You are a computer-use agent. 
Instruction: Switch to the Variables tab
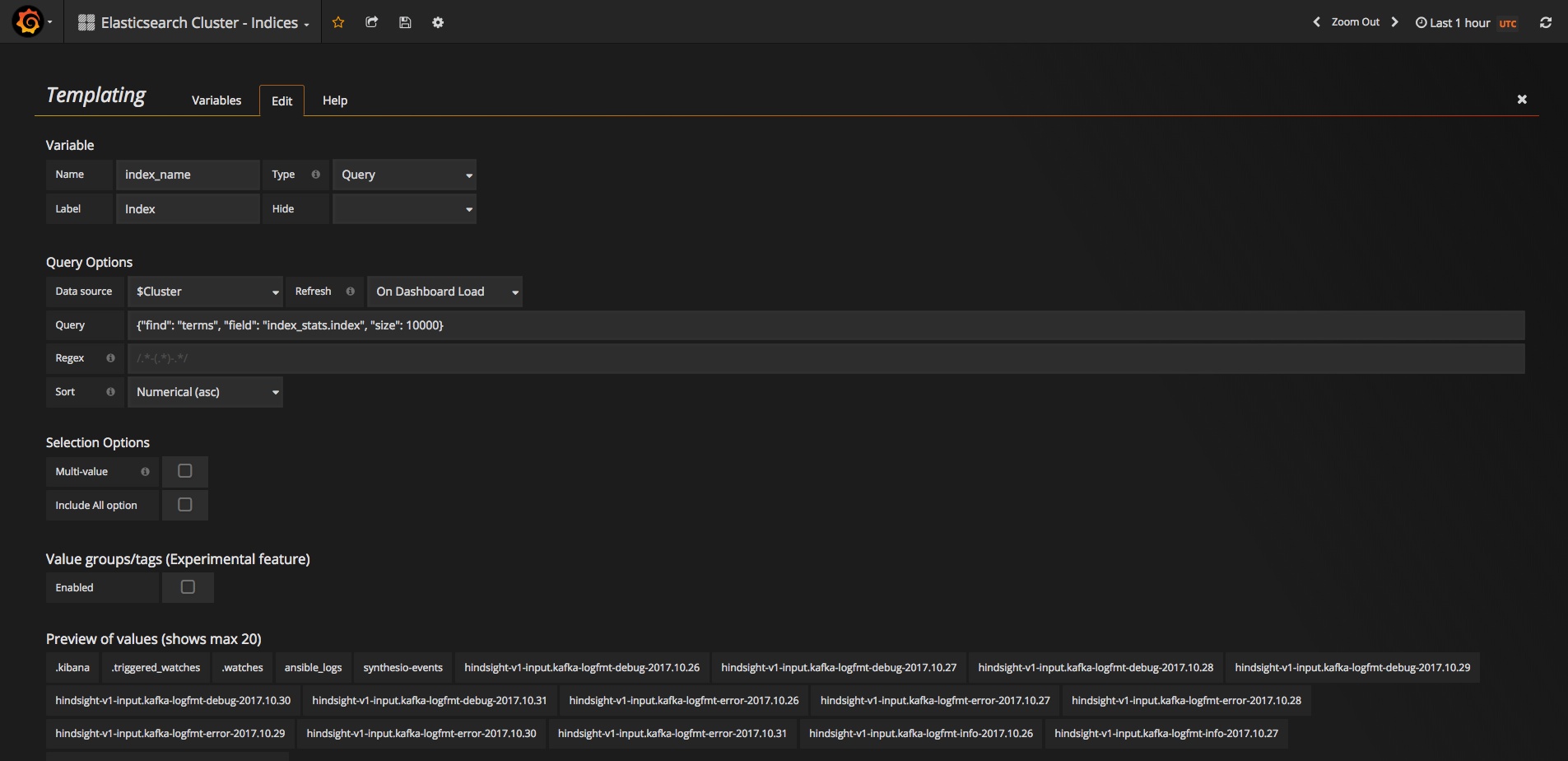click(216, 100)
